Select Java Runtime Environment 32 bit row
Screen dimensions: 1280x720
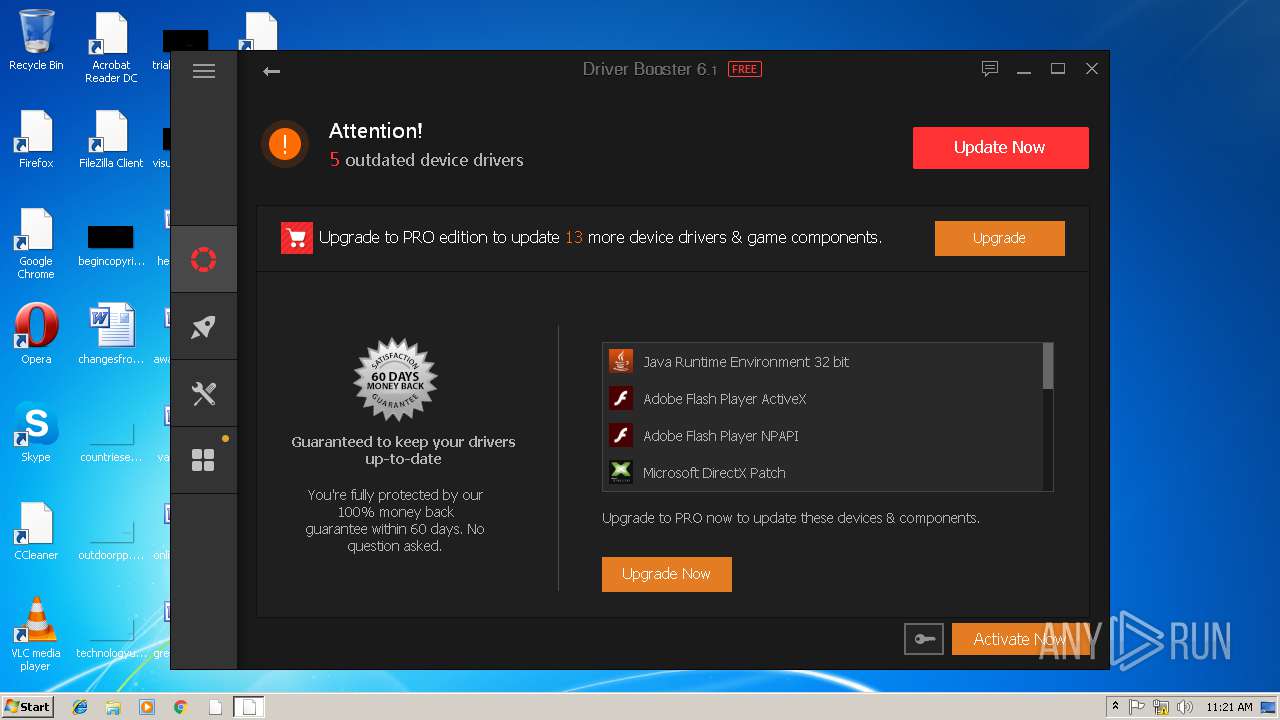[x=822, y=362]
